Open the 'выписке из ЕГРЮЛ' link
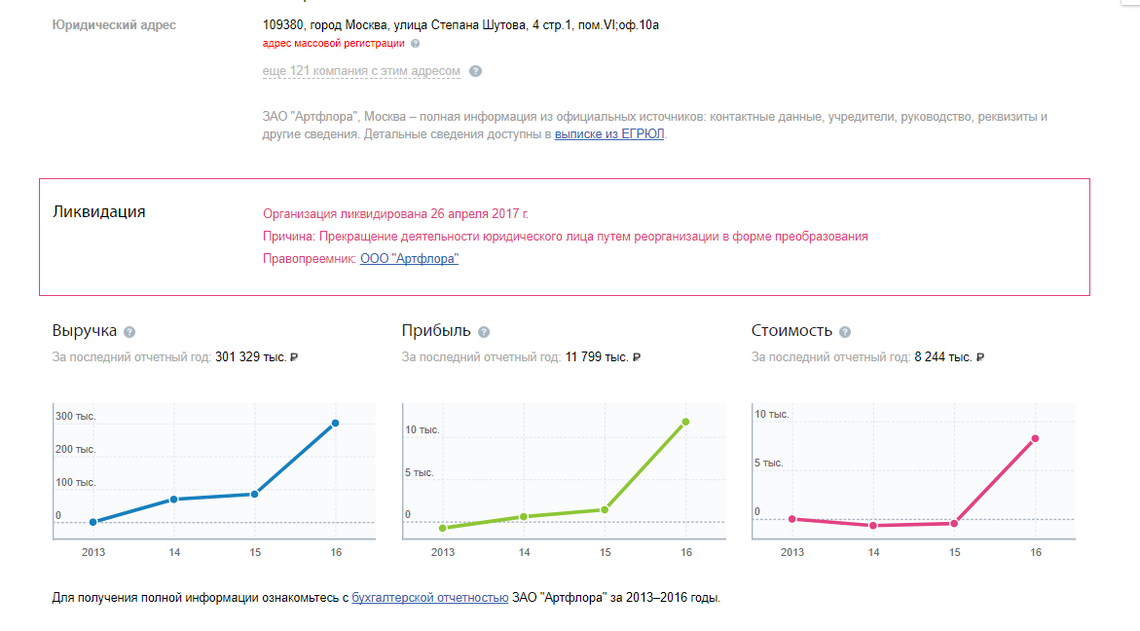This screenshot has width=1140, height=631. coord(609,134)
